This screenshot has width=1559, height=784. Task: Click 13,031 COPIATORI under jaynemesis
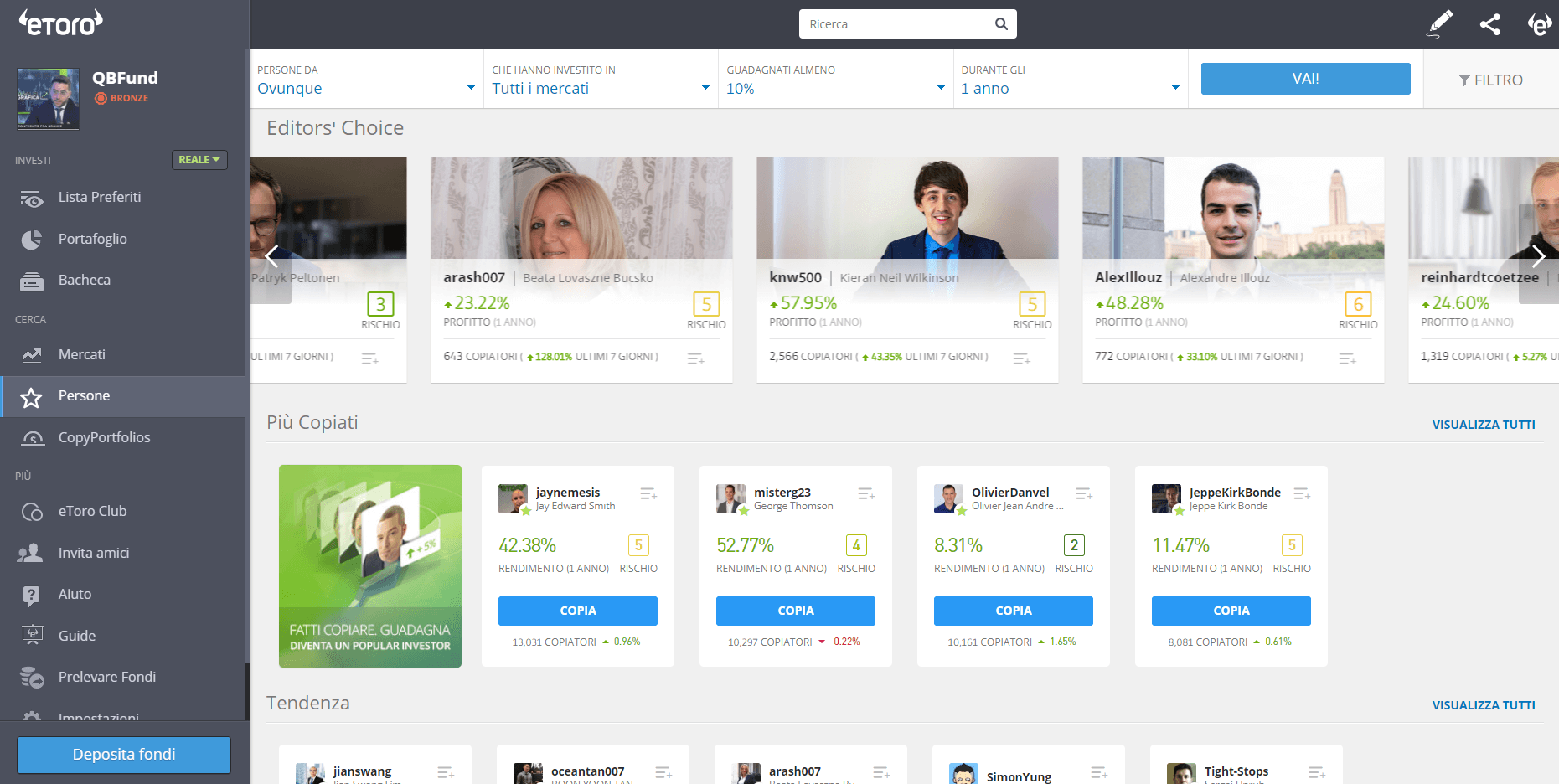coord(555,642)
